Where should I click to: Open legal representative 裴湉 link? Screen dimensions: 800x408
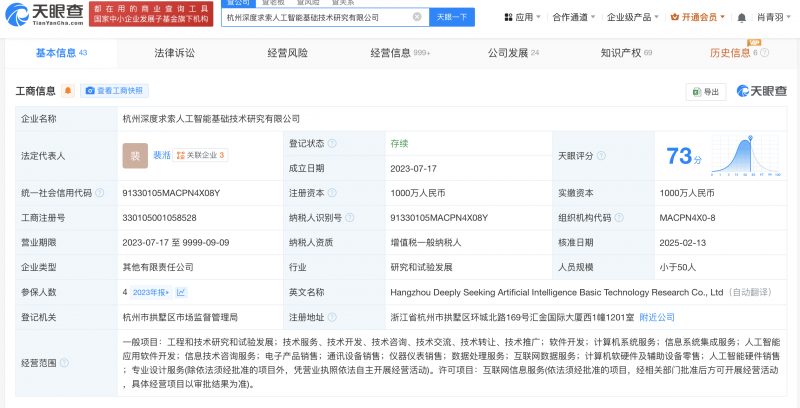pyautogui.click(x=162, y=155)
